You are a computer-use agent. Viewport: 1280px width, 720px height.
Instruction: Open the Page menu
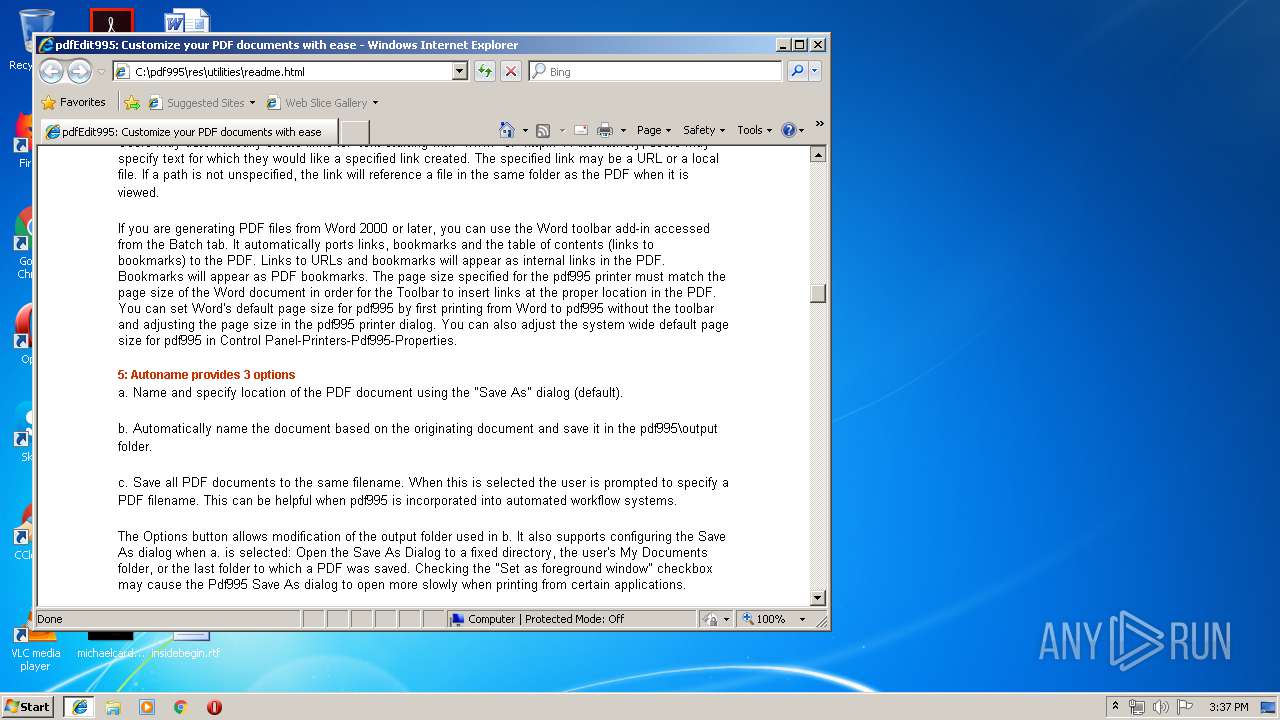[x=654, y=130]
